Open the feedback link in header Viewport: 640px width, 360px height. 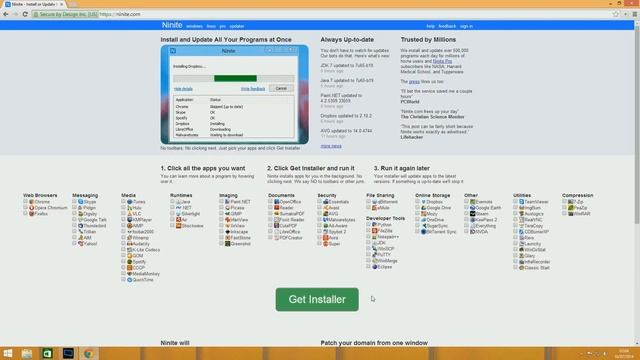point(447,26)
